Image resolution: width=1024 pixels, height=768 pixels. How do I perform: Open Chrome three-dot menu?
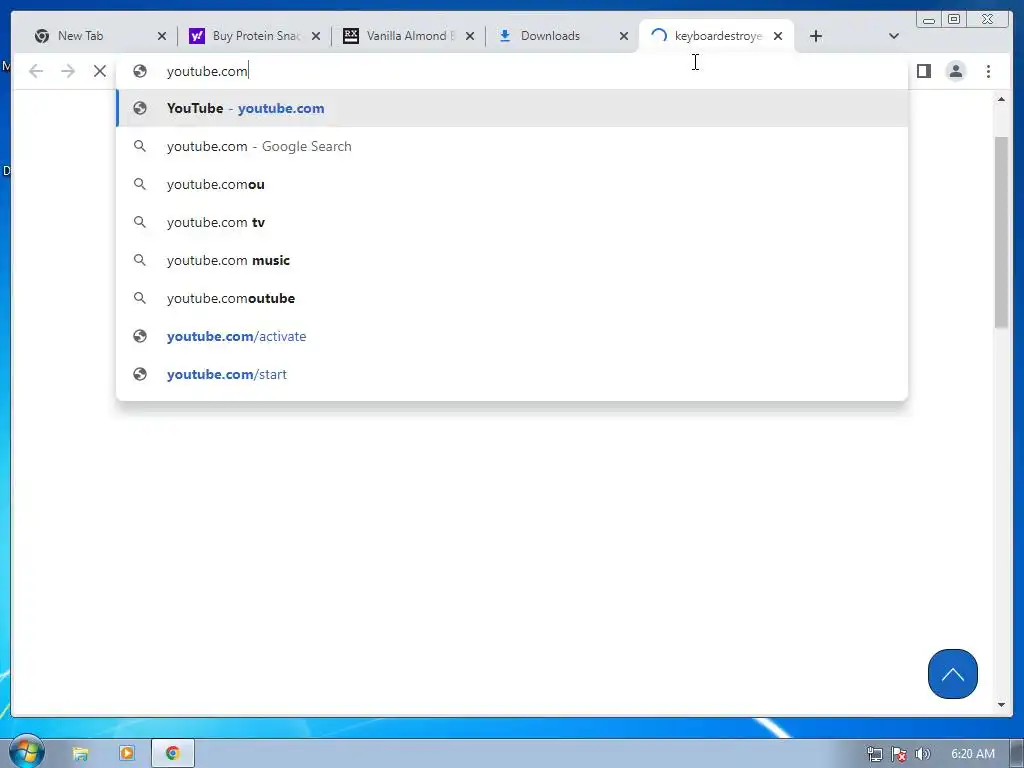point(988,71)
